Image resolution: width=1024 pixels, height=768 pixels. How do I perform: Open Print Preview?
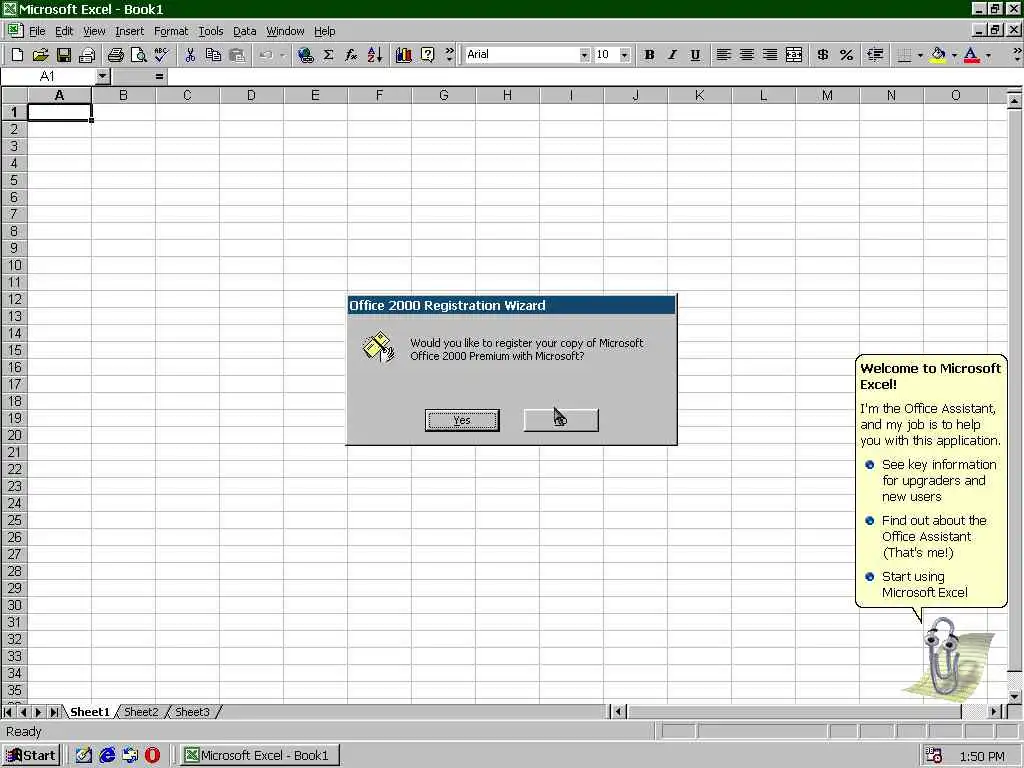tap(138, 56)
